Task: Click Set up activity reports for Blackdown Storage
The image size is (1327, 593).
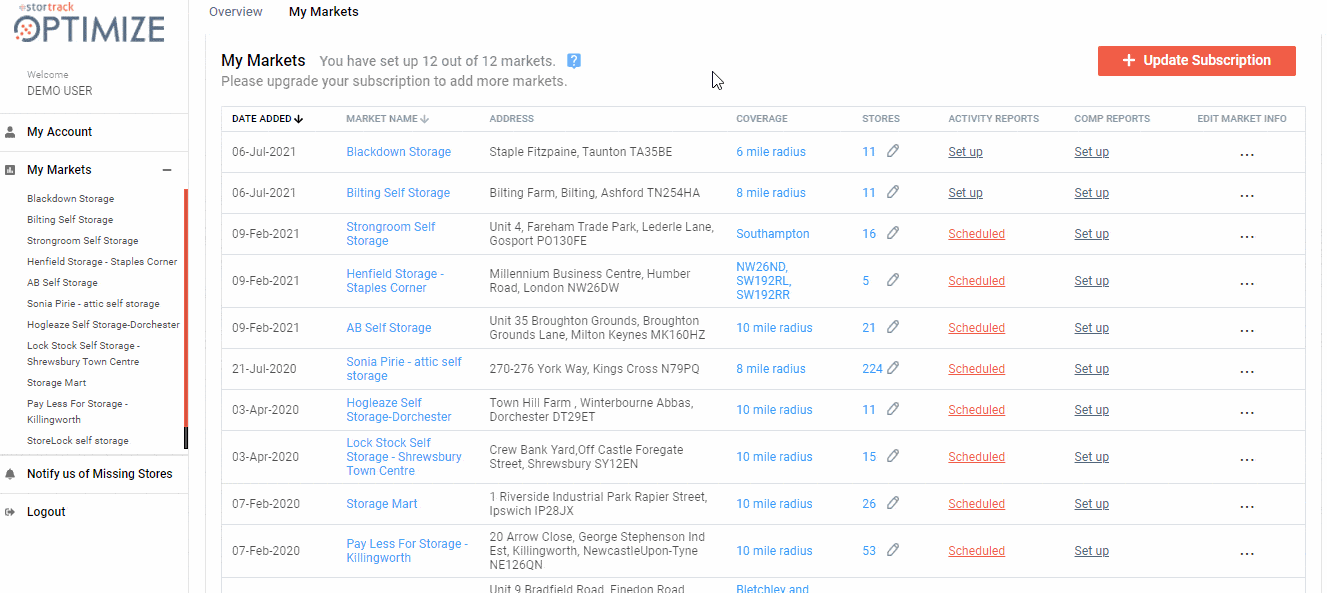Action: tap(966, 152)
